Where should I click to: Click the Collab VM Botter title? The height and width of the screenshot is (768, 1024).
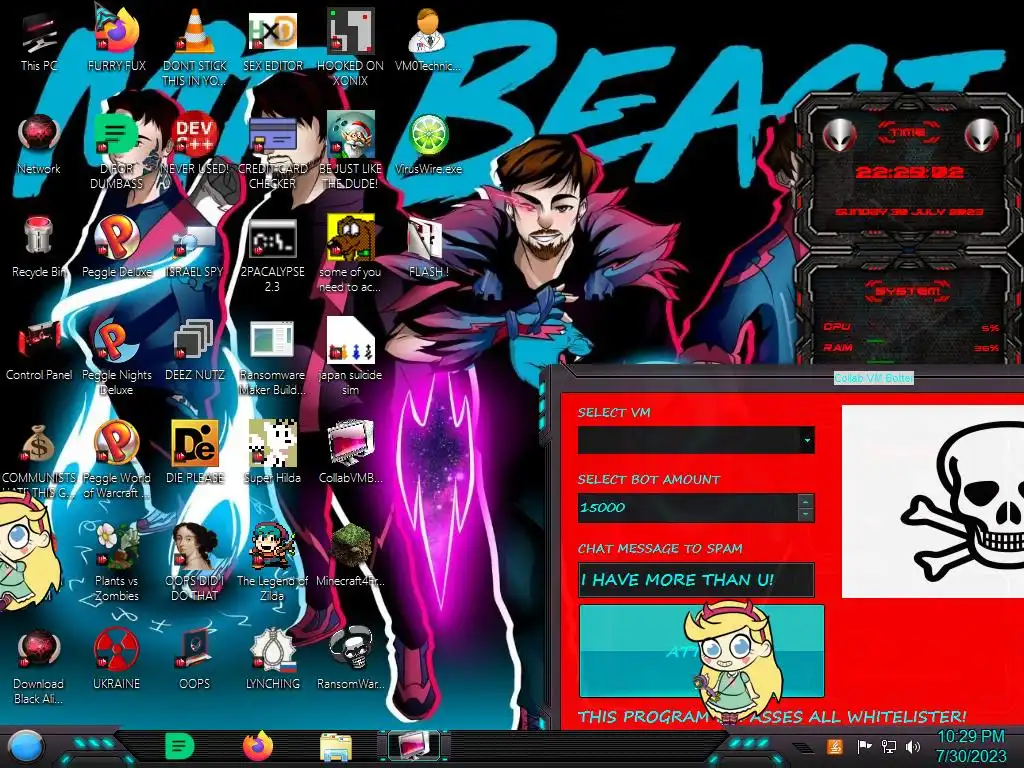pos(874,378)
